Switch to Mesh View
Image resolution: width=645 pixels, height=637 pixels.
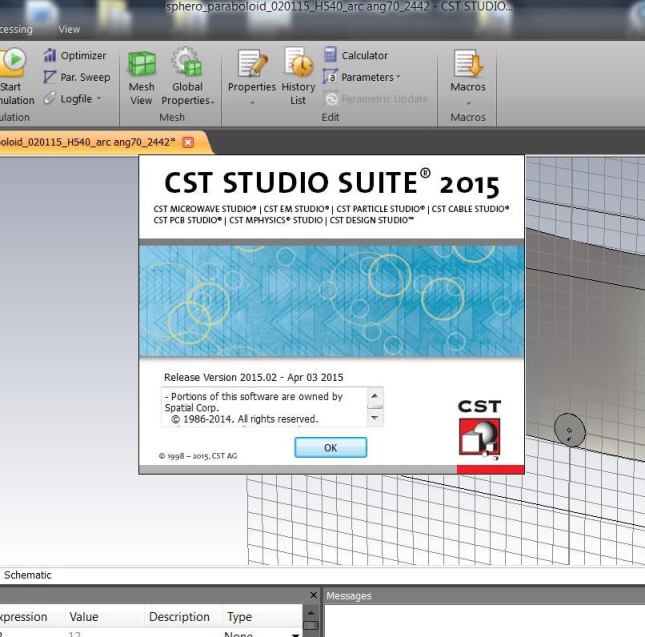(142, 78)
